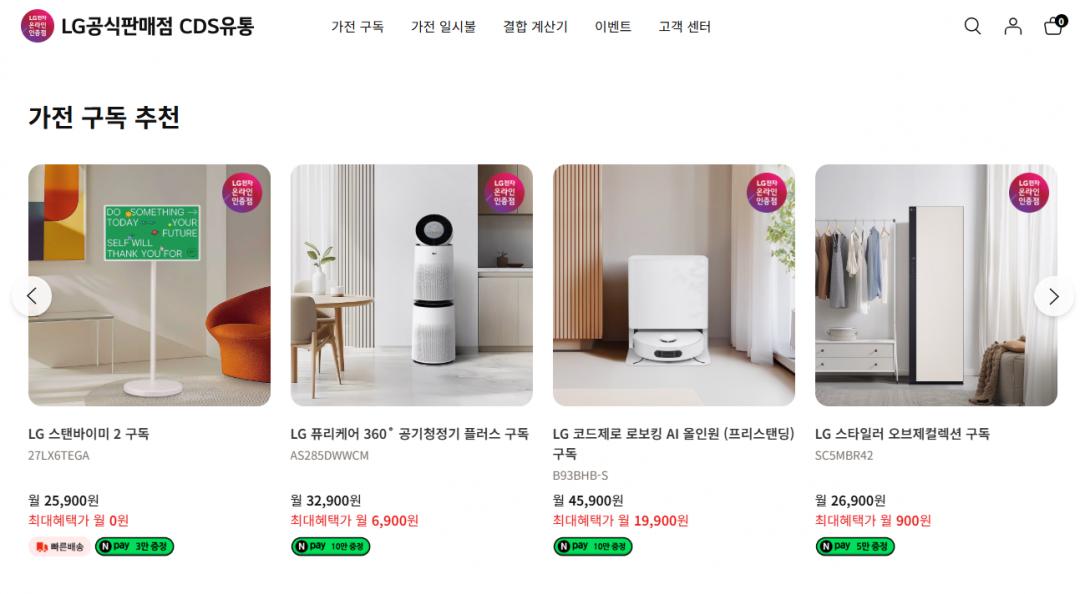Open the LG 스탠바이미 2 구독 product link
The image size is (1080, 594).
(x=89, y=433)
